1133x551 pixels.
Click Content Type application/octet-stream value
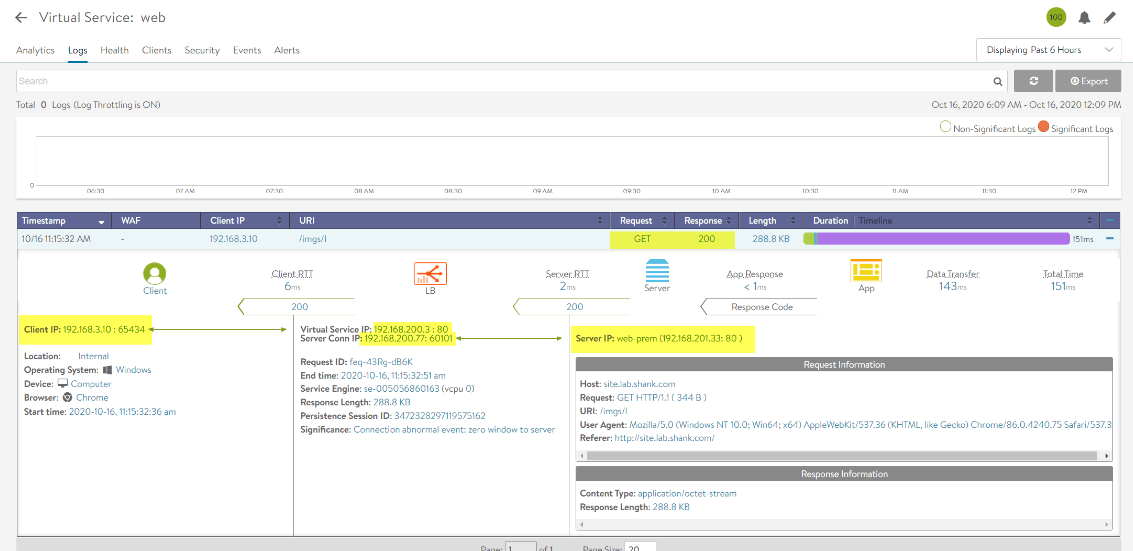click(x=687, y=494)
